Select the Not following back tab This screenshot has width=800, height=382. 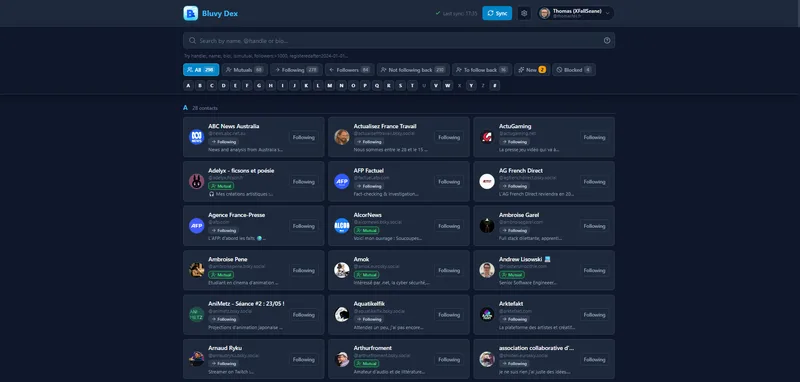point(413,70)
